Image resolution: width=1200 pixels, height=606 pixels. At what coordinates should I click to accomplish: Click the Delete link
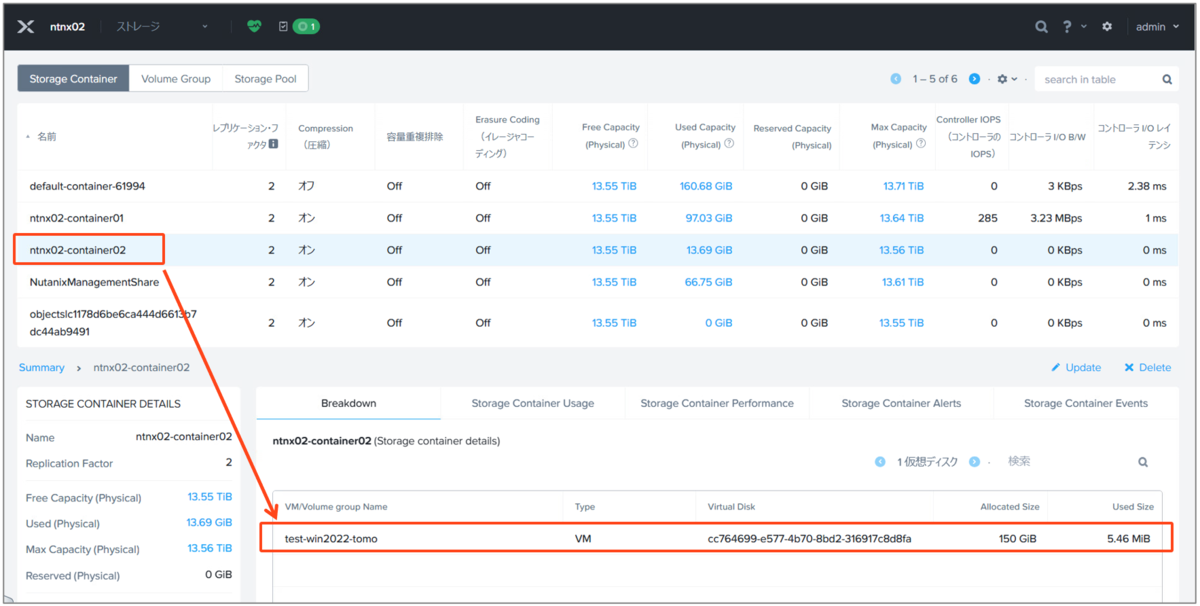1155,368
